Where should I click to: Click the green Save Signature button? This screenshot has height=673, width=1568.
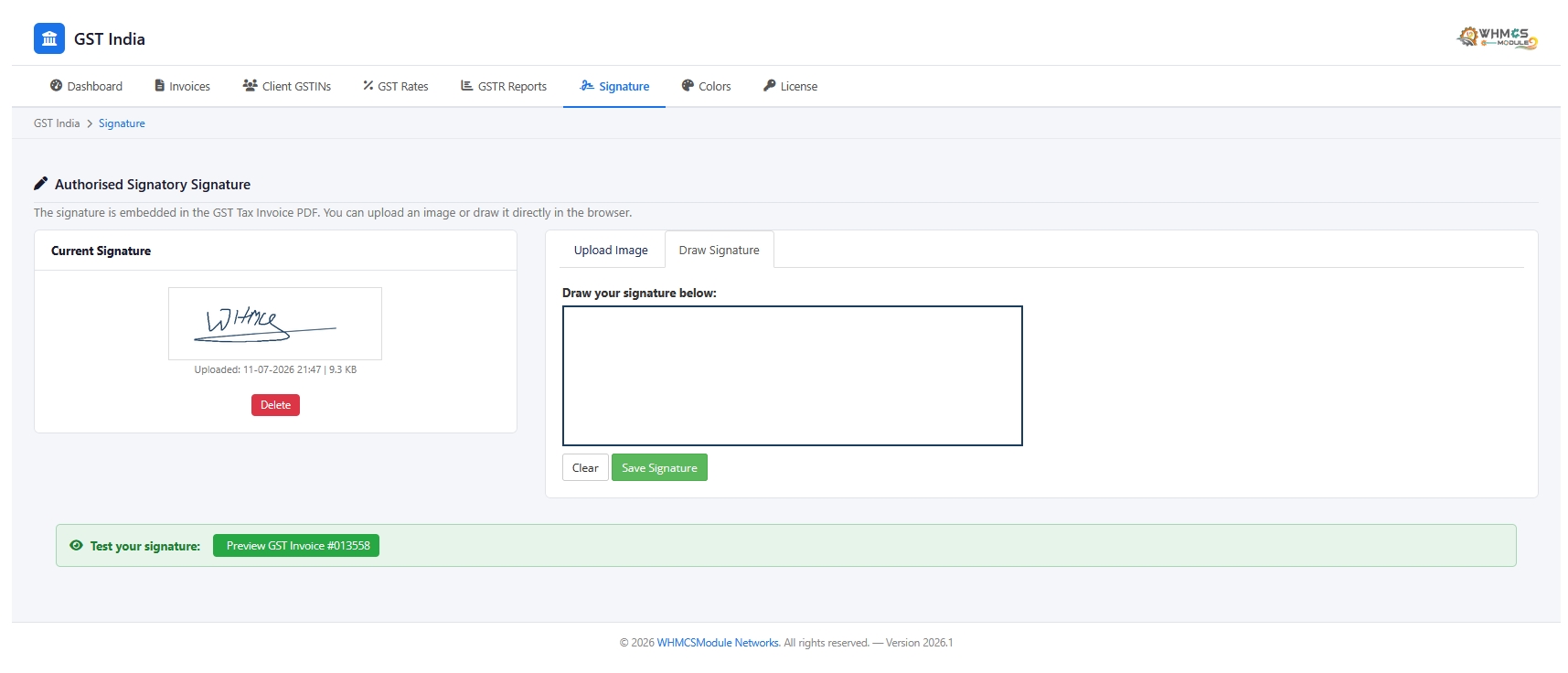point(659,467)
